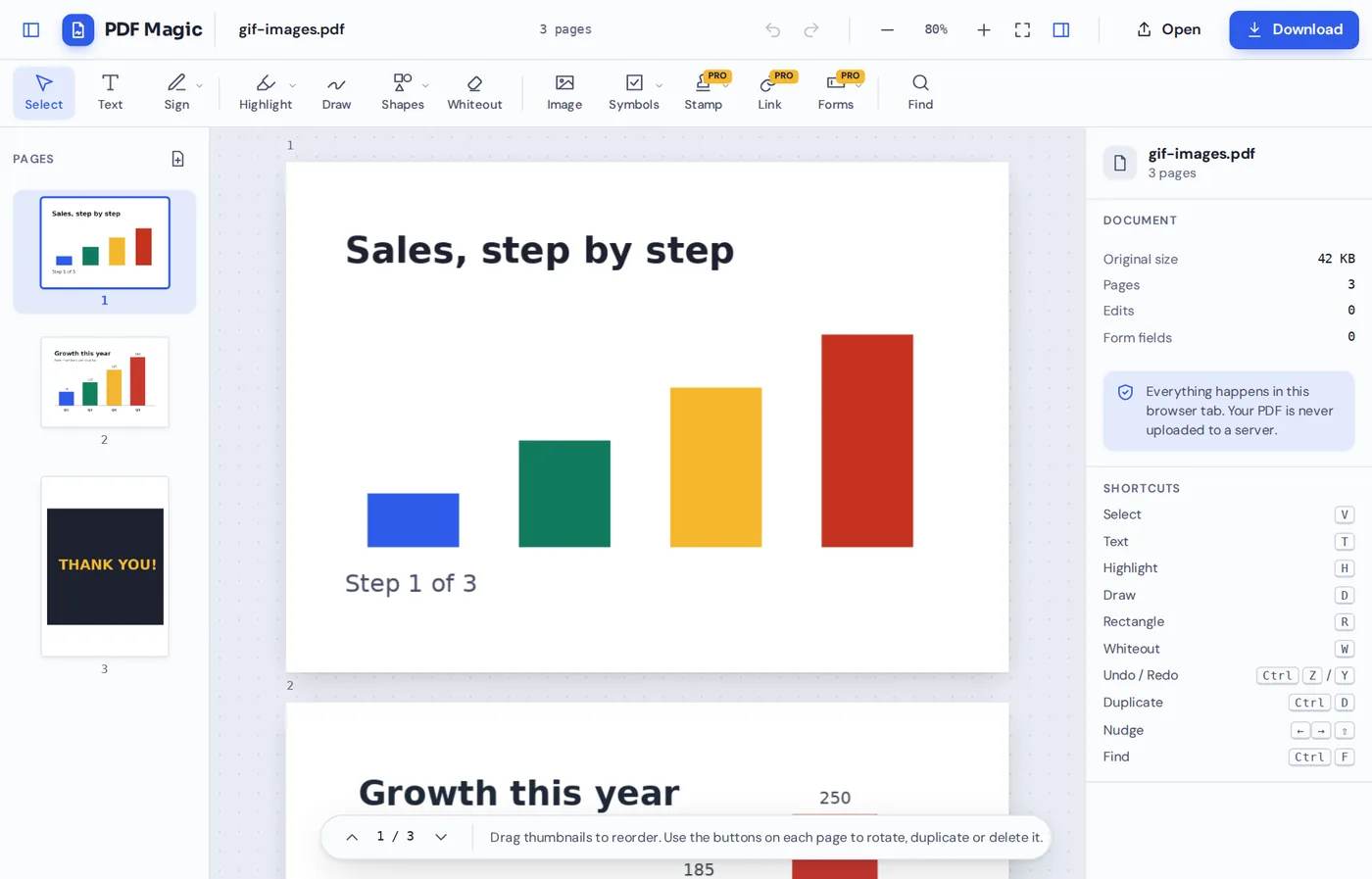
Task: Select the Select tool
Action: tap(44, 92)
